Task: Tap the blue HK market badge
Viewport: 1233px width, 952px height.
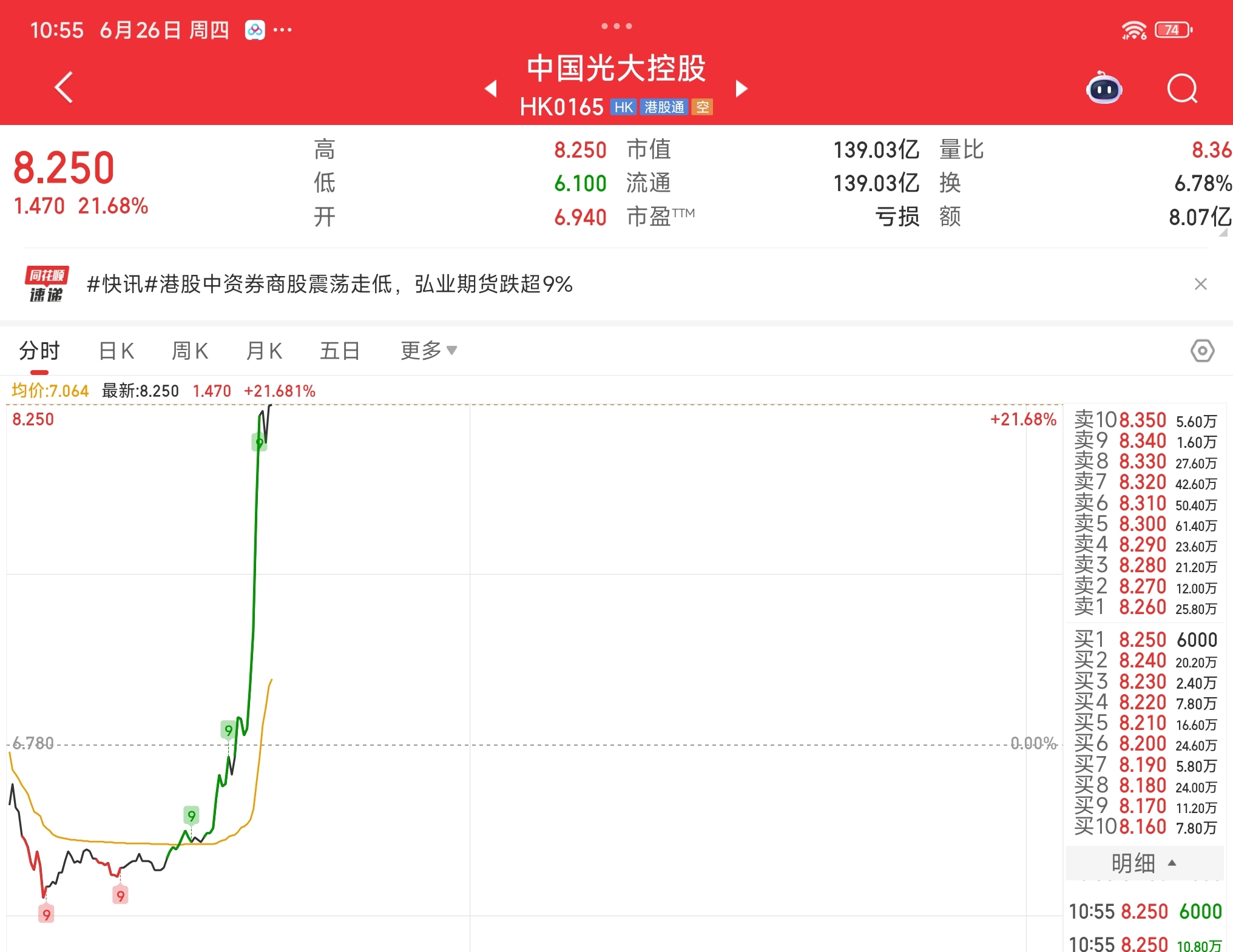Action: coord(623,107)
